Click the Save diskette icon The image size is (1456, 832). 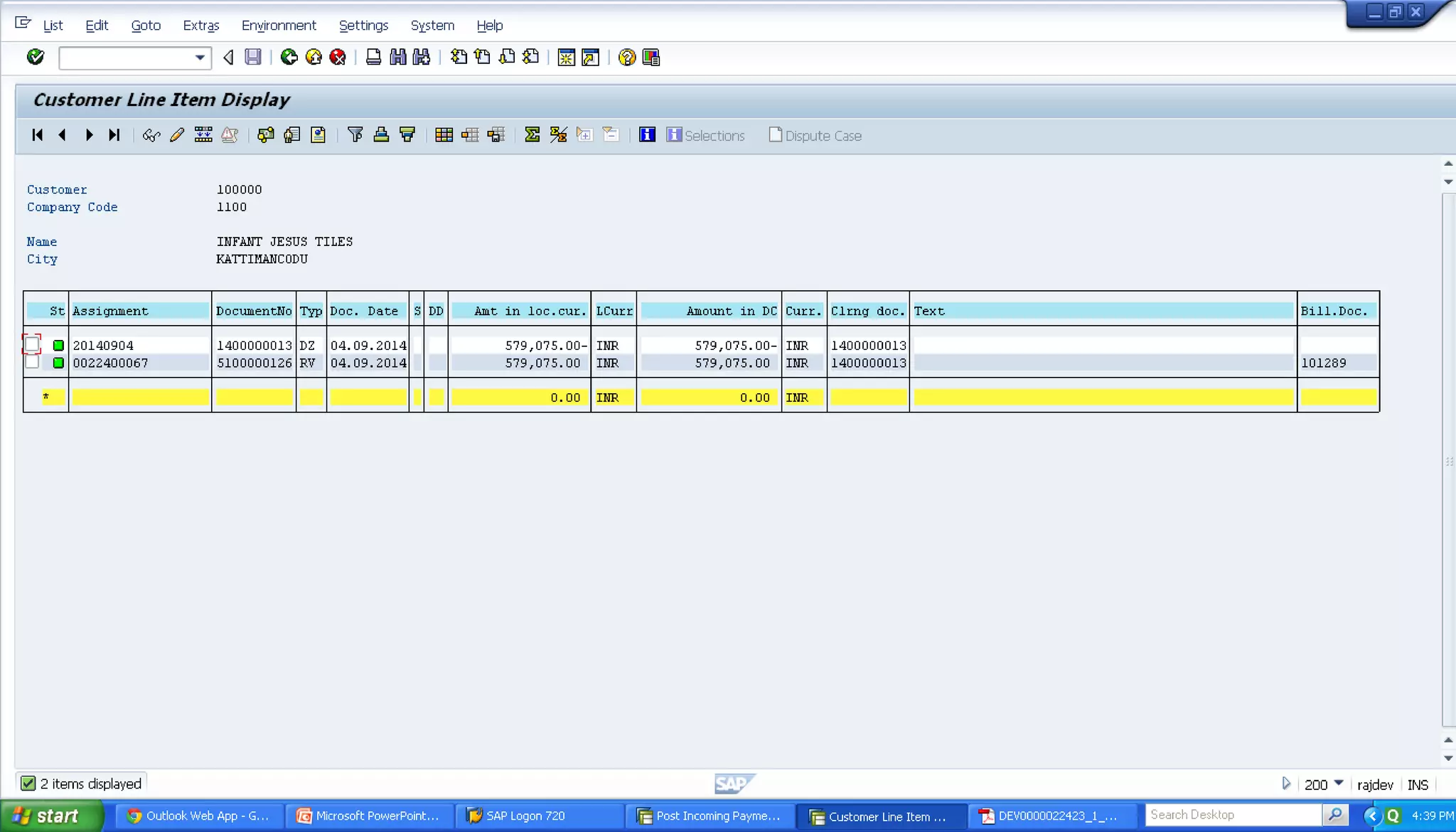[253, 57]
